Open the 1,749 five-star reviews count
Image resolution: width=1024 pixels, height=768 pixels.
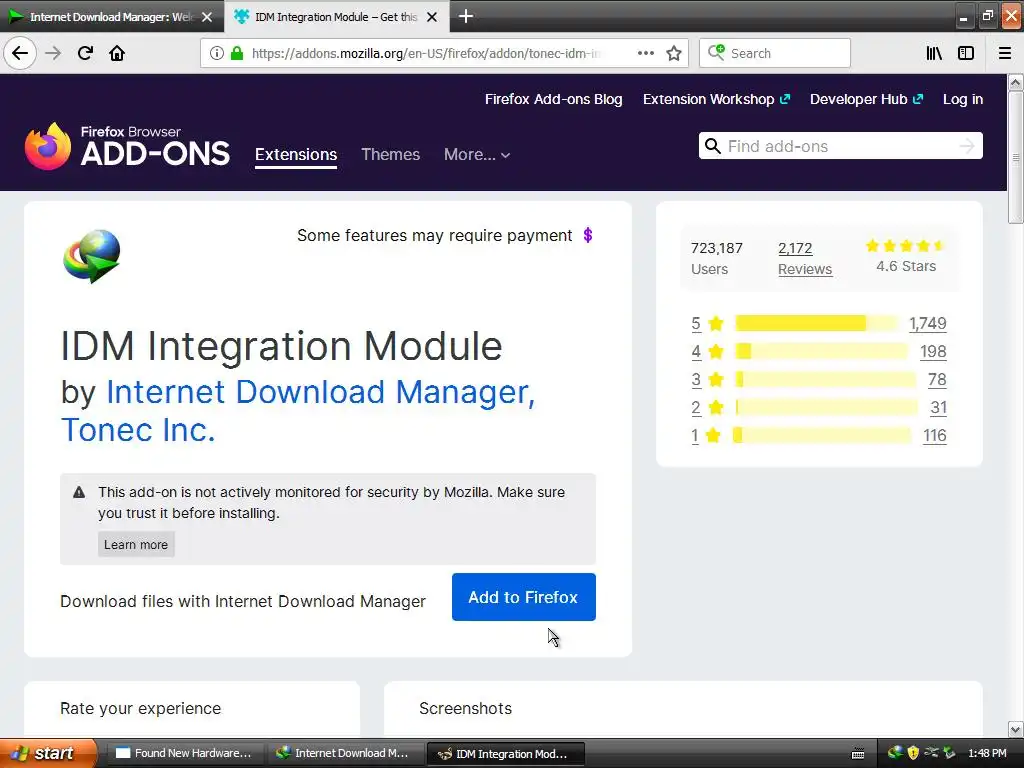(927, 323)
